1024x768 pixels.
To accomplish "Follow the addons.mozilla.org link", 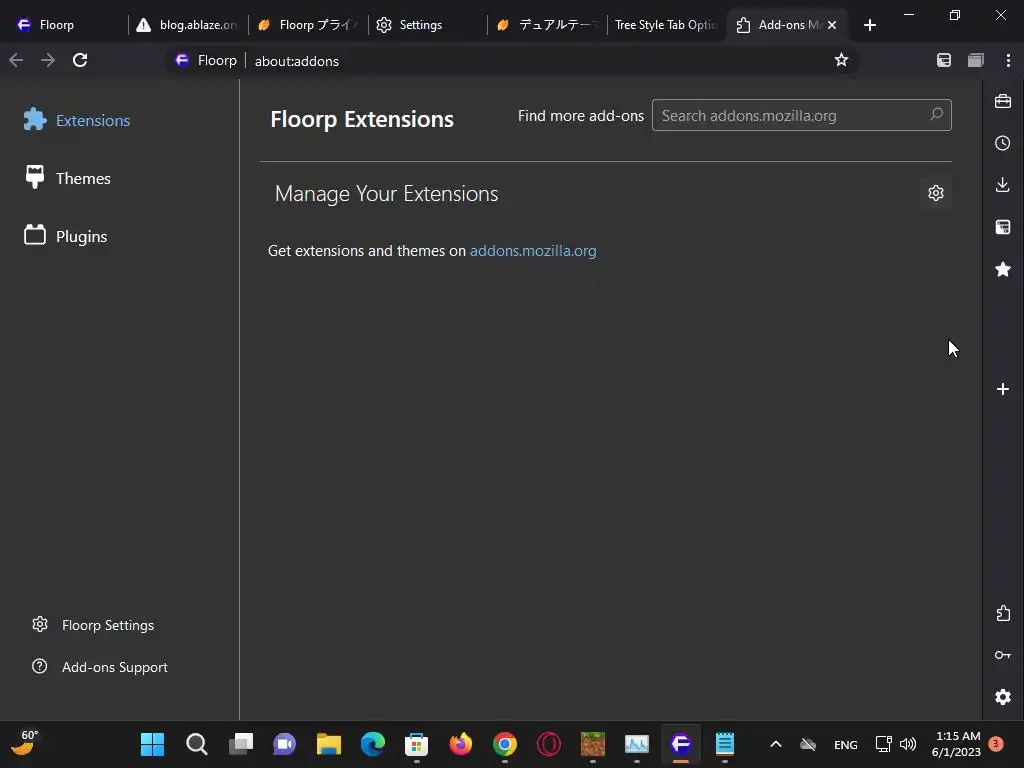I will tap(533, 251).
